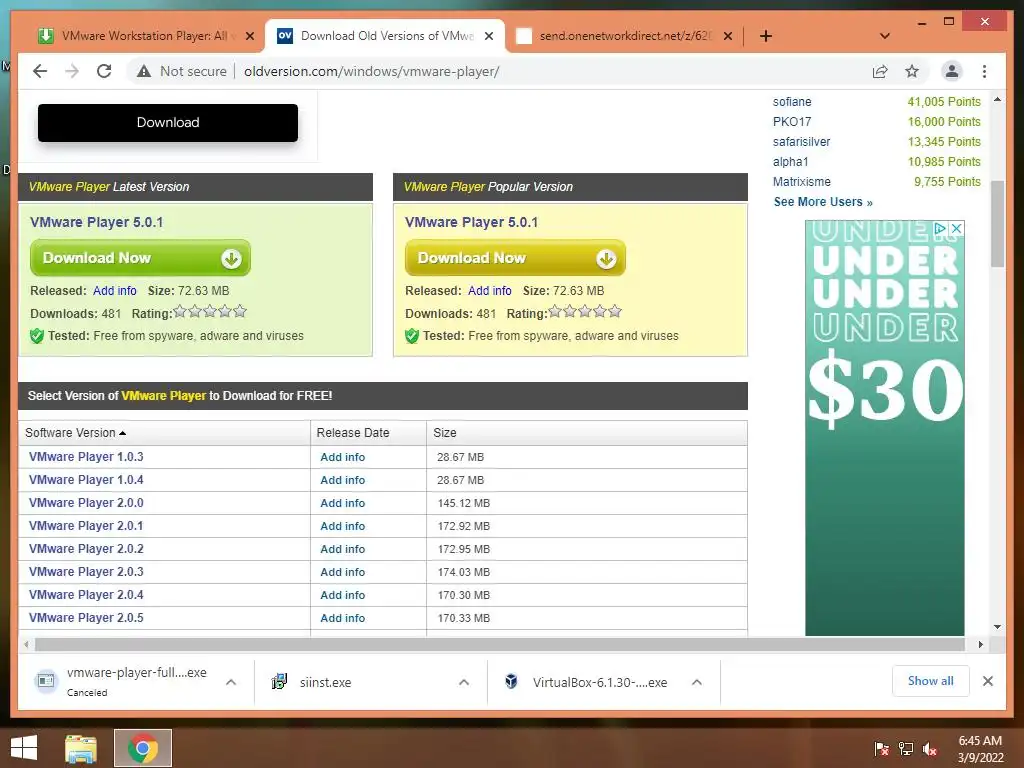Close the downloads bar
The image size is (1024, 768).
(x=988, y=681)
